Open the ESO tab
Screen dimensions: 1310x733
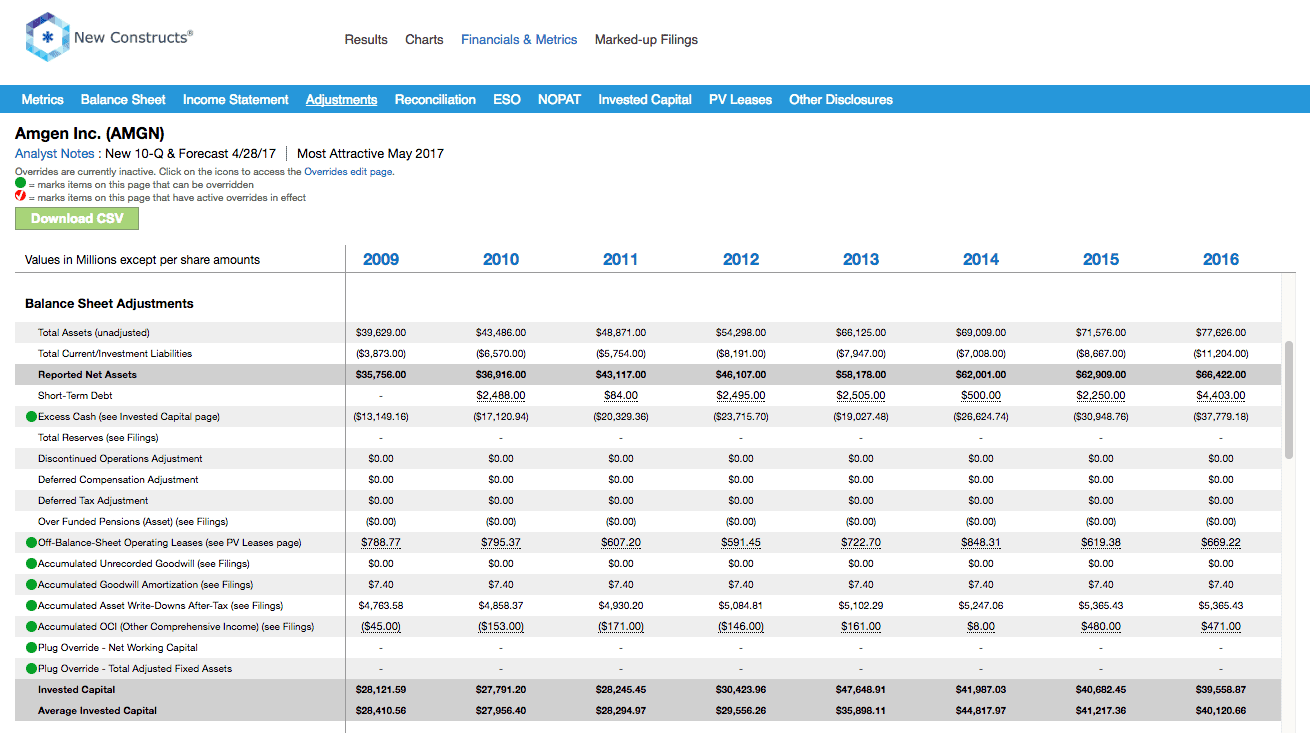(x=507, y=99)
